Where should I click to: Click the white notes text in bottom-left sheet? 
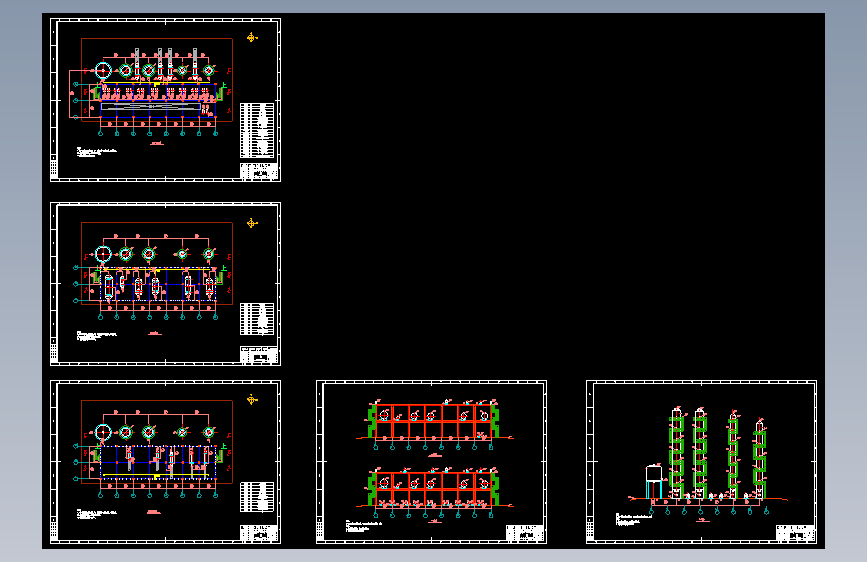pyautogui.click(x=97, y=514)
